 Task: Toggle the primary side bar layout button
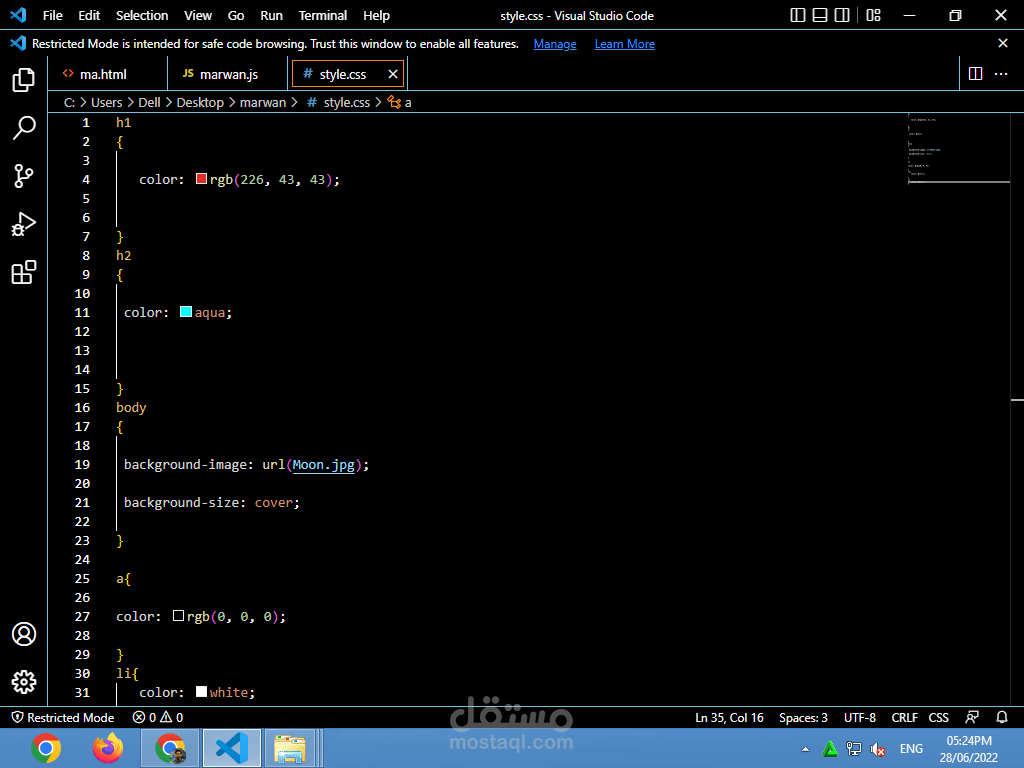[x=797, y=15]
